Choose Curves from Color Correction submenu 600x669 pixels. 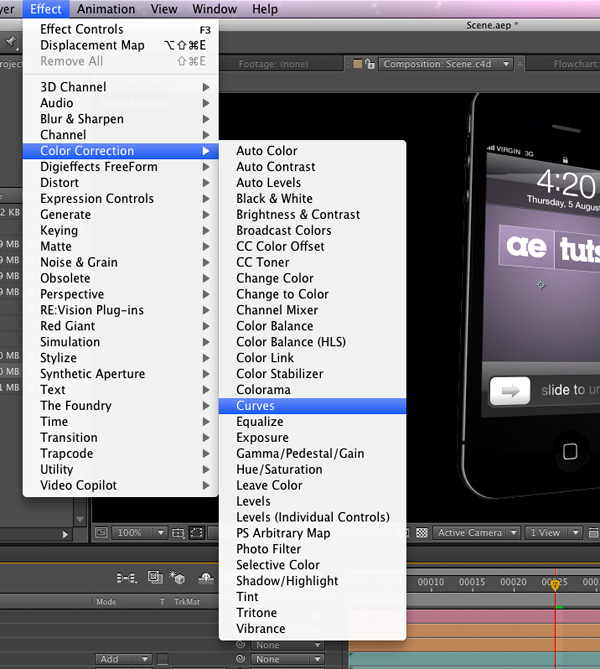(312, 406)
